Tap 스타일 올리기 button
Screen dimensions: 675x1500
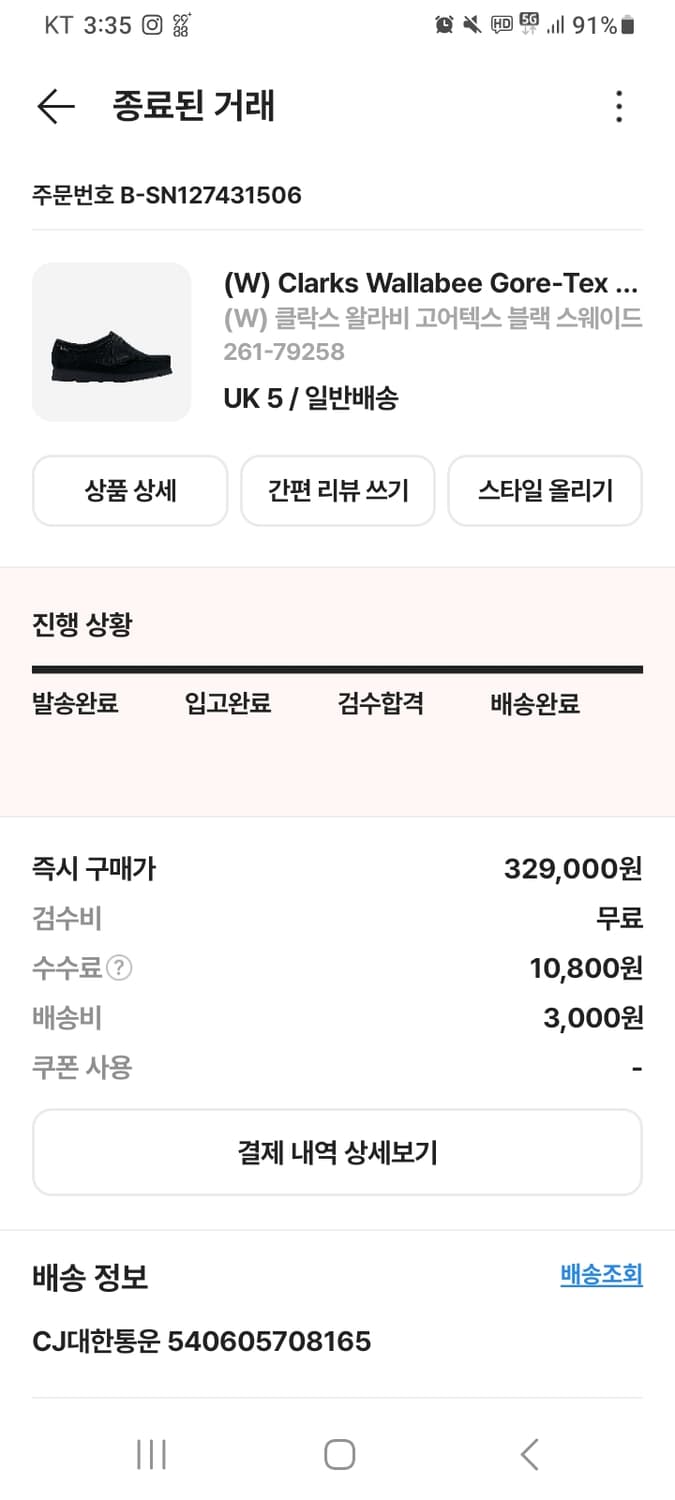[545, 491]
